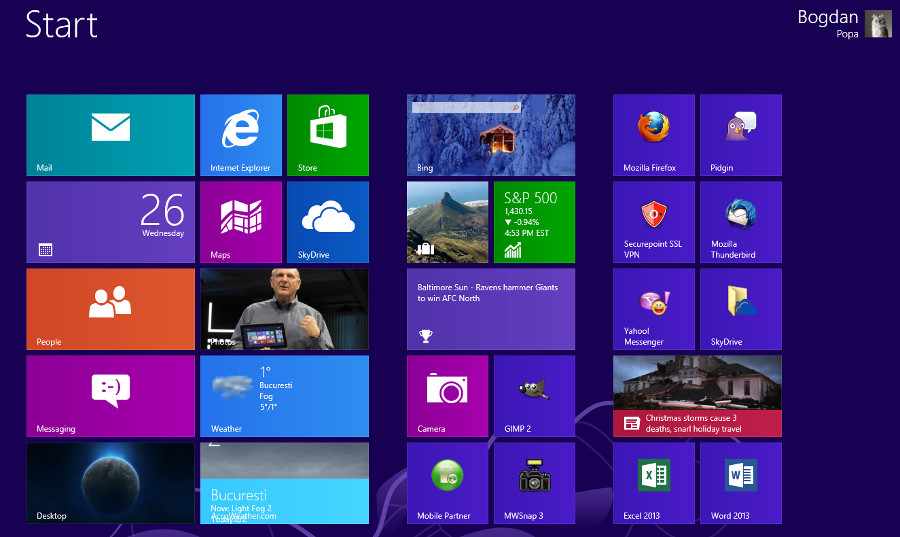Click the user avatar picture
Viewport: 900px width, 537px height.
pos(878,24)
